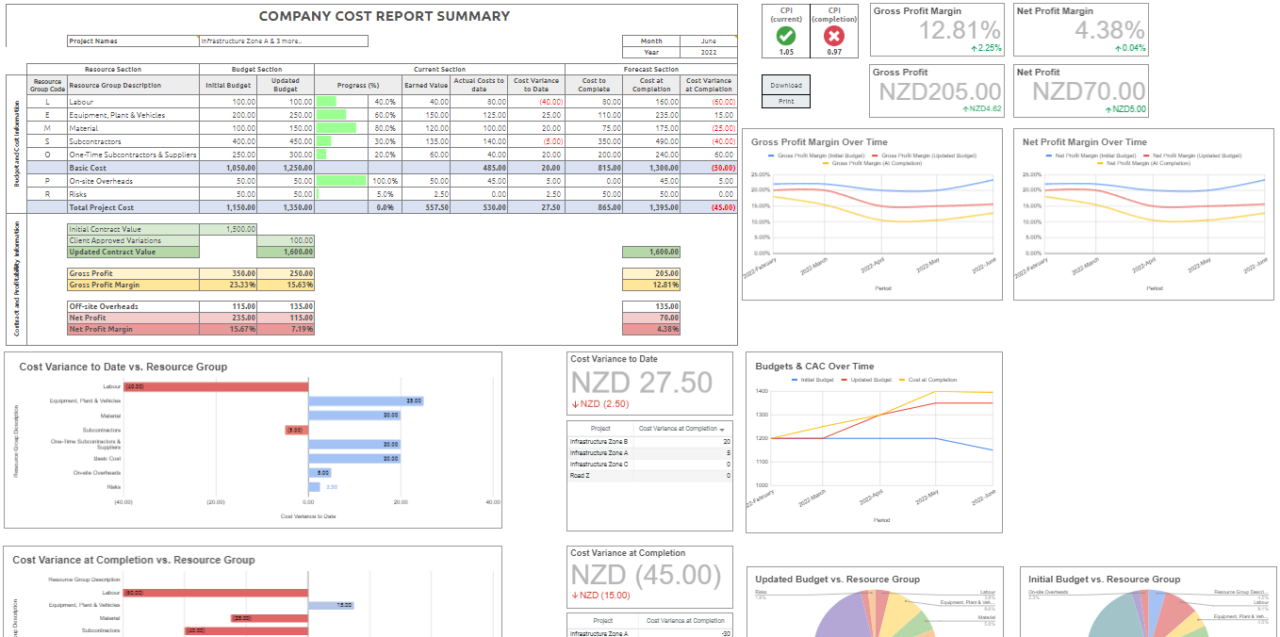Click the Download button

(x=786, y=86)
